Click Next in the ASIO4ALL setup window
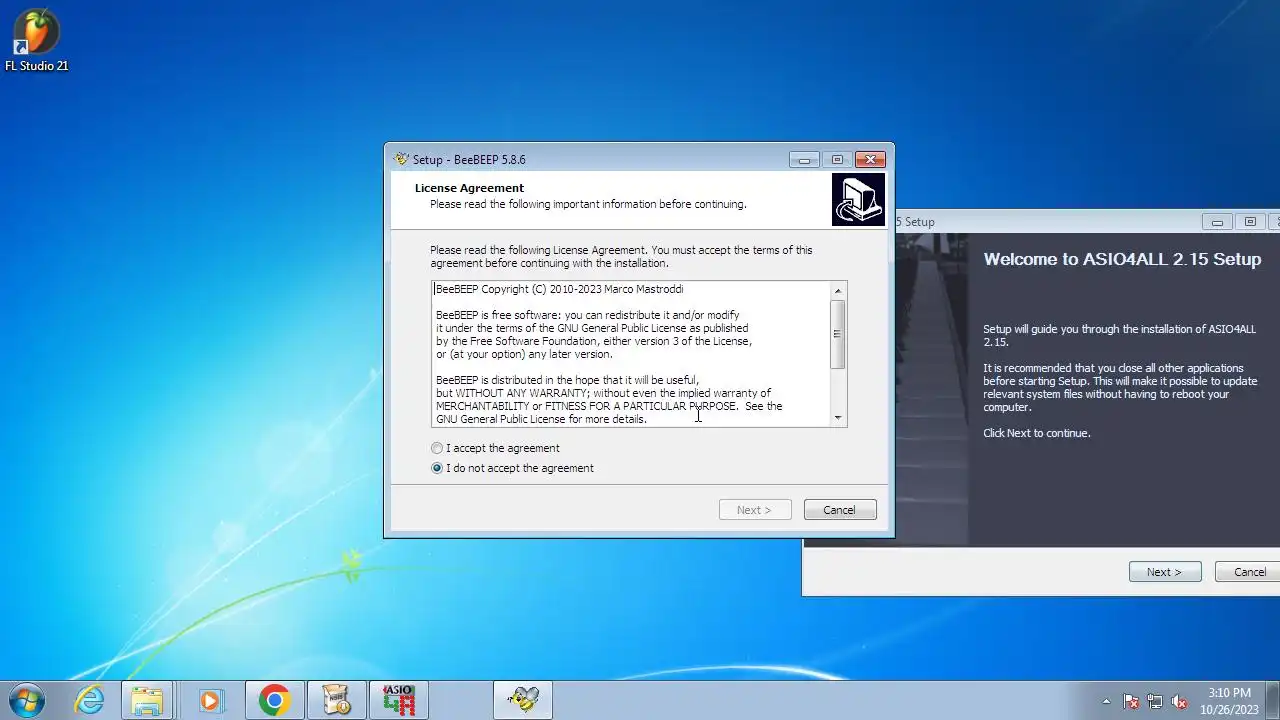This screenshot has height=720, width=1280. [x=1165, y=572]
